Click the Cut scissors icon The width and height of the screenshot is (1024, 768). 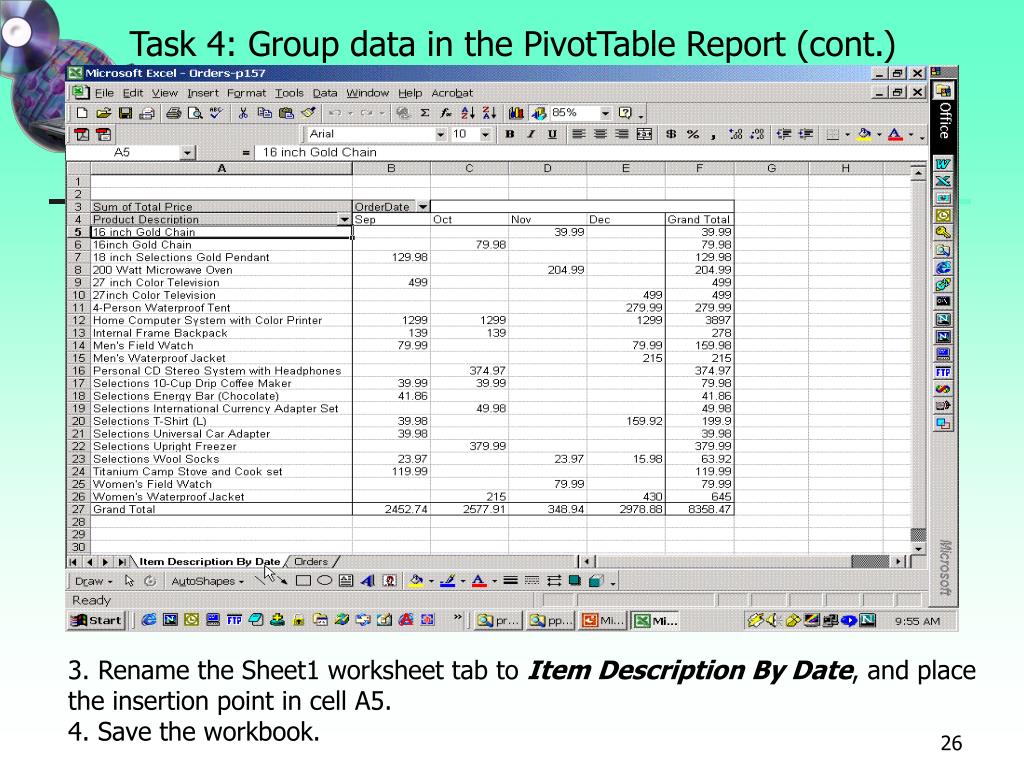point(243,114)
